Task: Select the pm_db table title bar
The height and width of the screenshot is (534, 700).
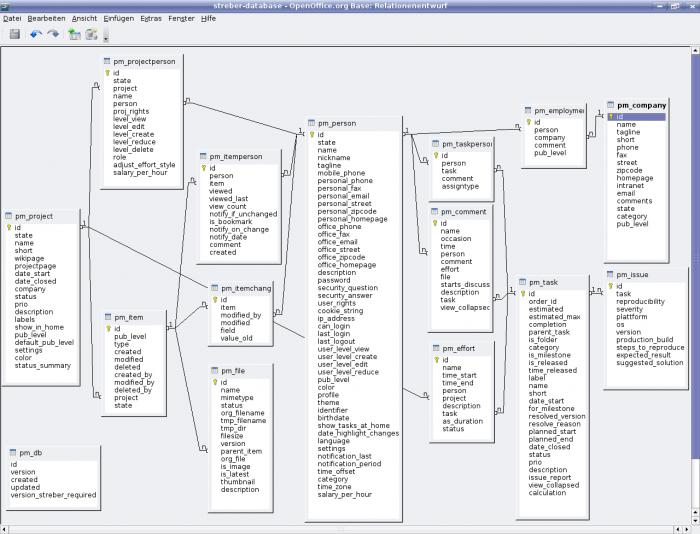Action: (x=54, y=453)
